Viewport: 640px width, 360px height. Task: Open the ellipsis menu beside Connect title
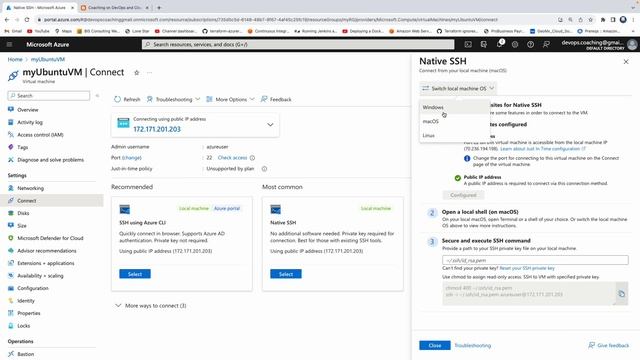tap(149, 73)
